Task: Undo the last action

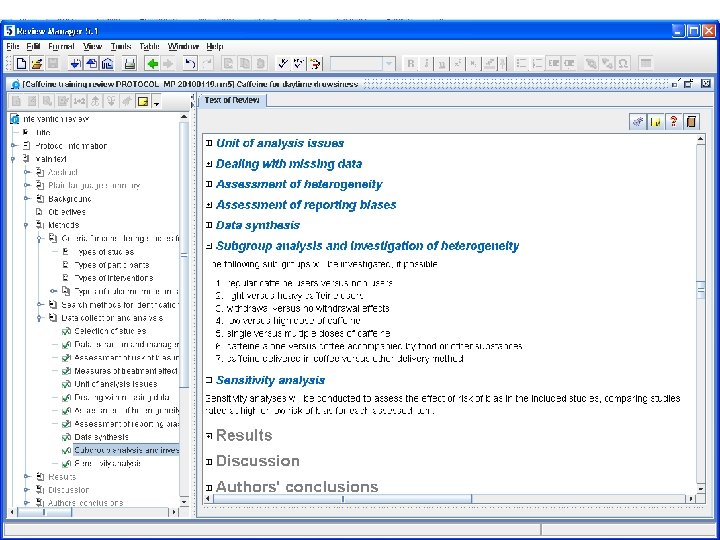Action: (x=190, y=63)
